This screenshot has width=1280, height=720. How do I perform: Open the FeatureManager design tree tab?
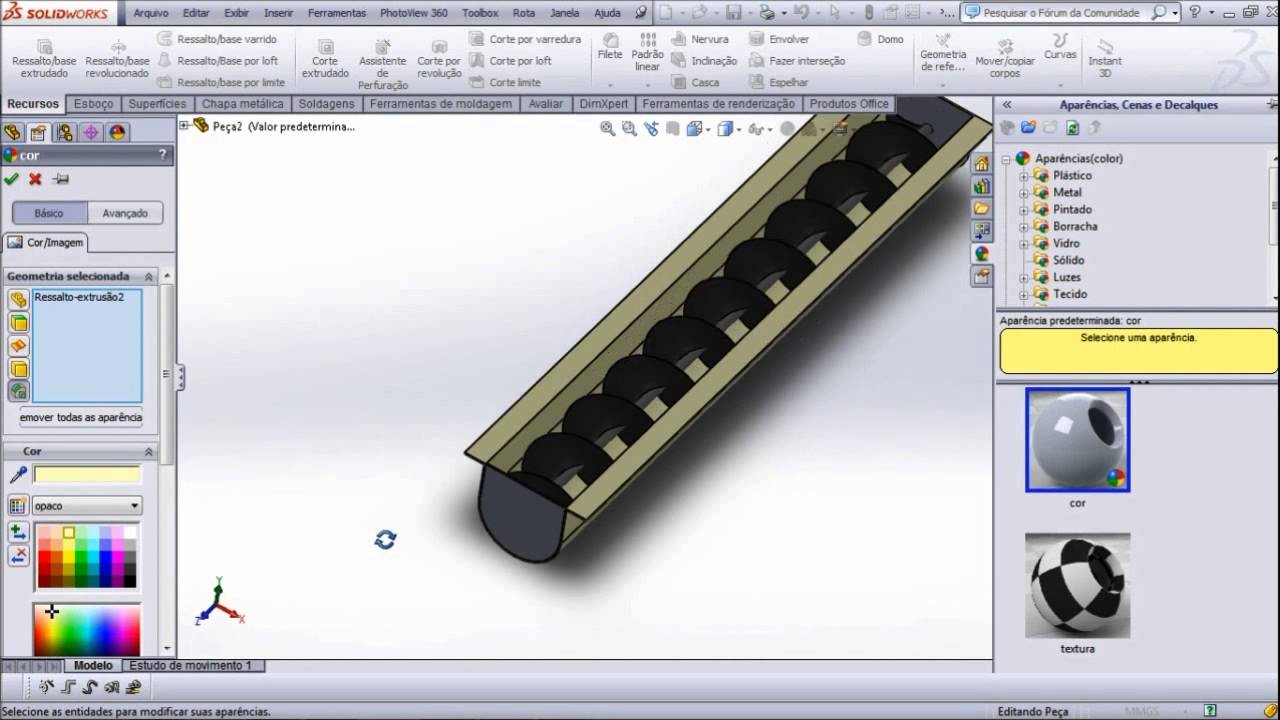tap(12, 132)
